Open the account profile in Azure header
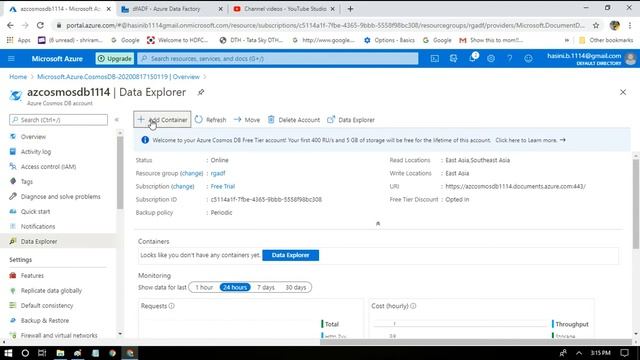The image size is (640, 360). (591, 59)
